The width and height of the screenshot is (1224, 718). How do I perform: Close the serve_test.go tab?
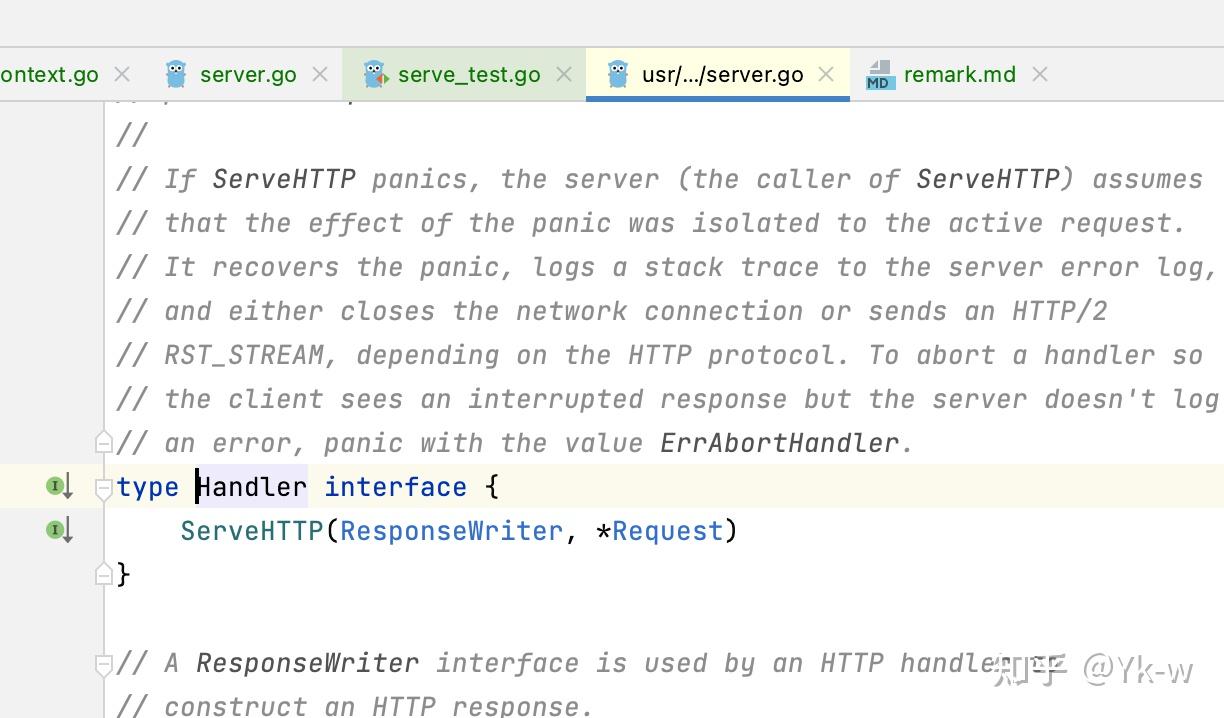[x=564, y=73]
